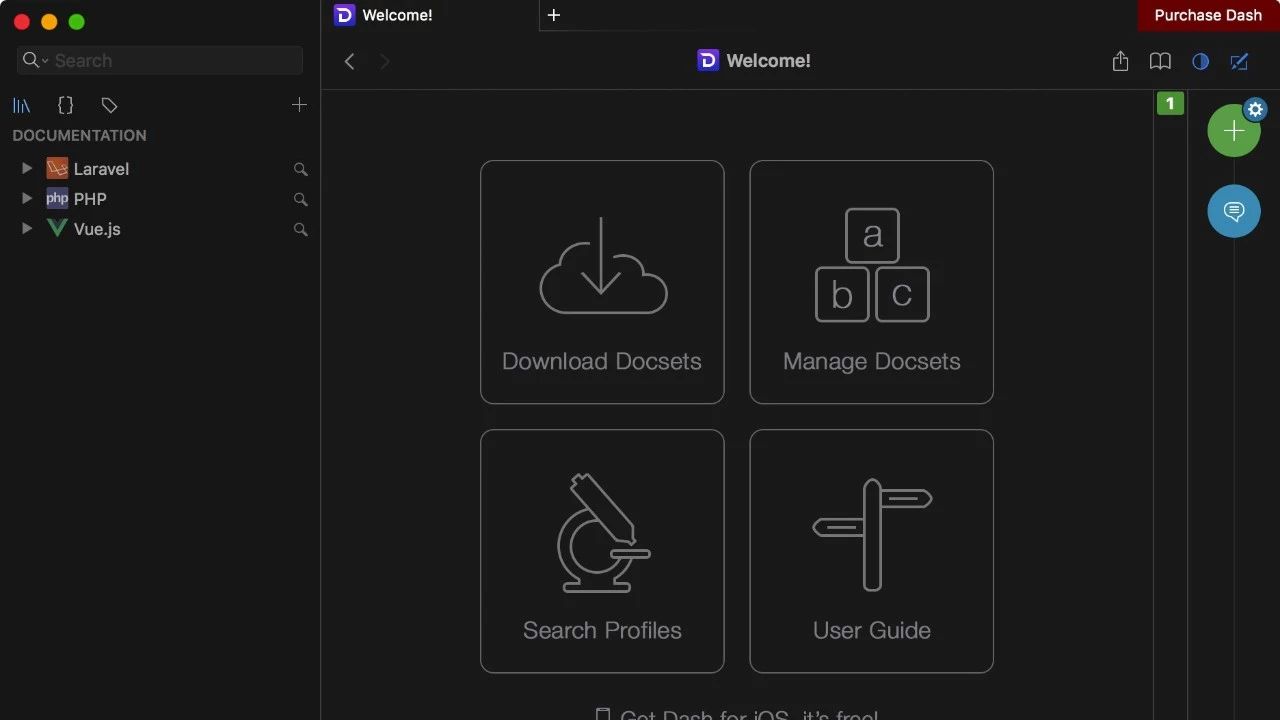
Task: Search inside the PHP docset
Action: point(300,200)
